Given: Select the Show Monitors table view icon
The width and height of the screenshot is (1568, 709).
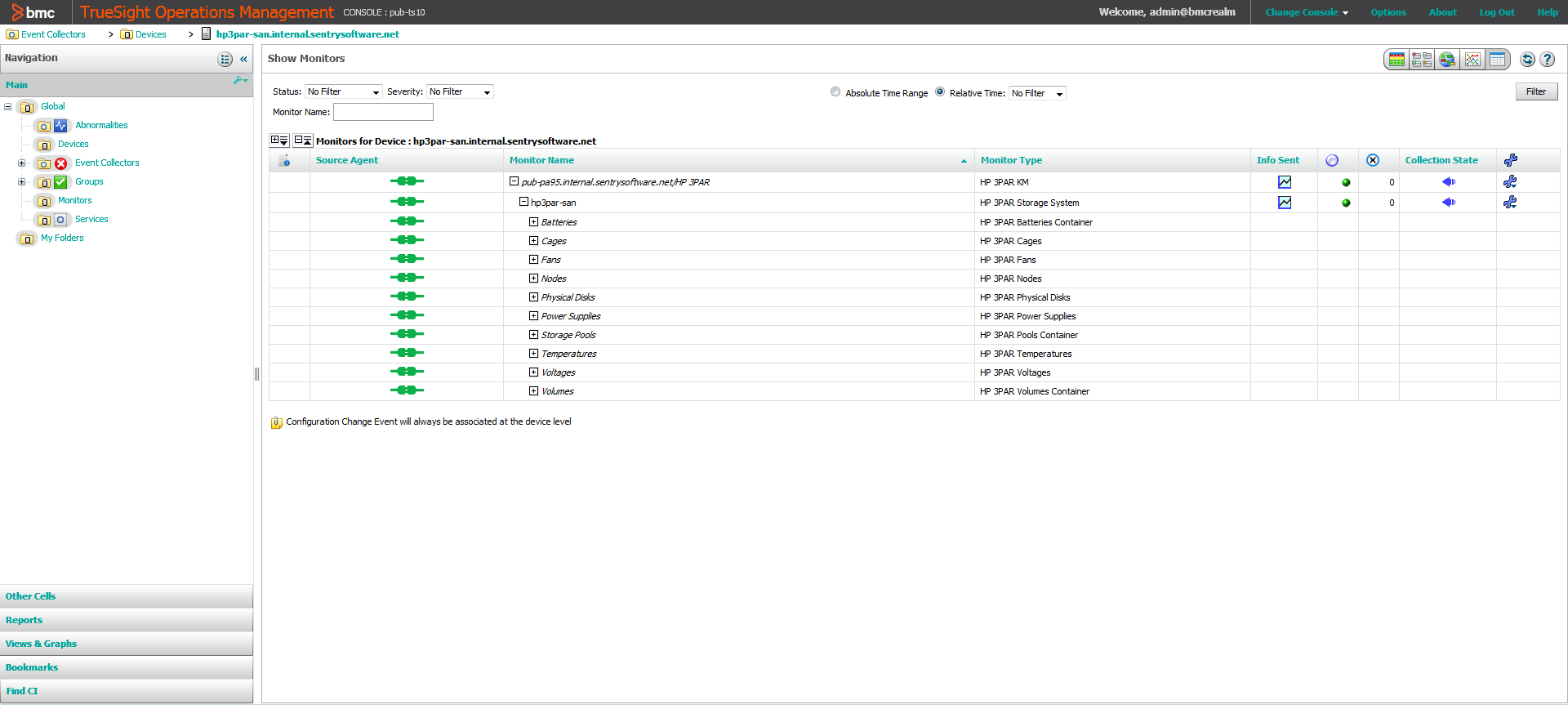Looking at the screenshot, I should coord(1497,59).
